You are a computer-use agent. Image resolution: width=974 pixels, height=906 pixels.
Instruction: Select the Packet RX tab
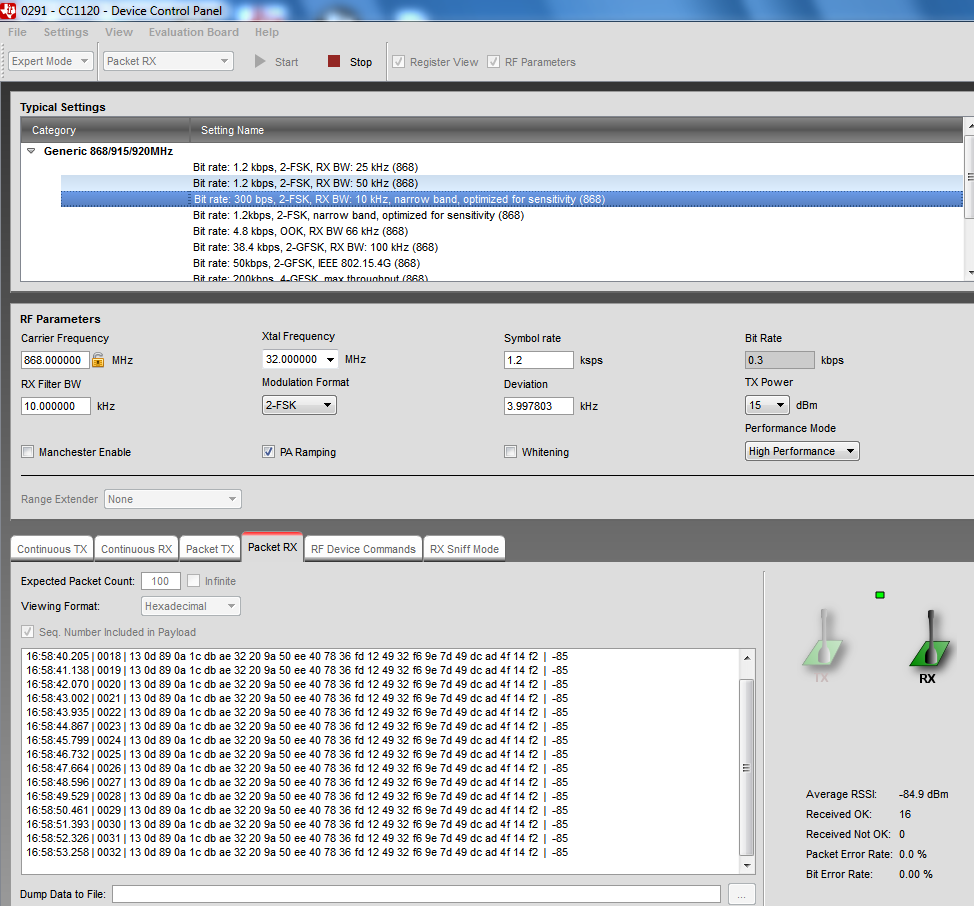272,546
